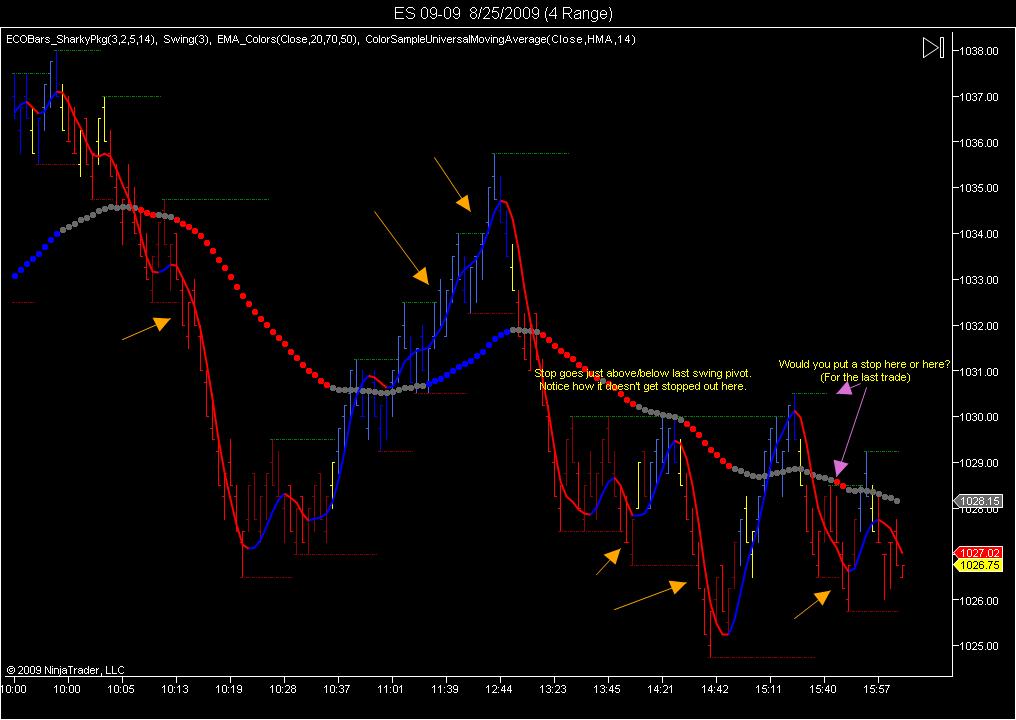Click the 1026.00 price axis label

(x=978, y=601)
